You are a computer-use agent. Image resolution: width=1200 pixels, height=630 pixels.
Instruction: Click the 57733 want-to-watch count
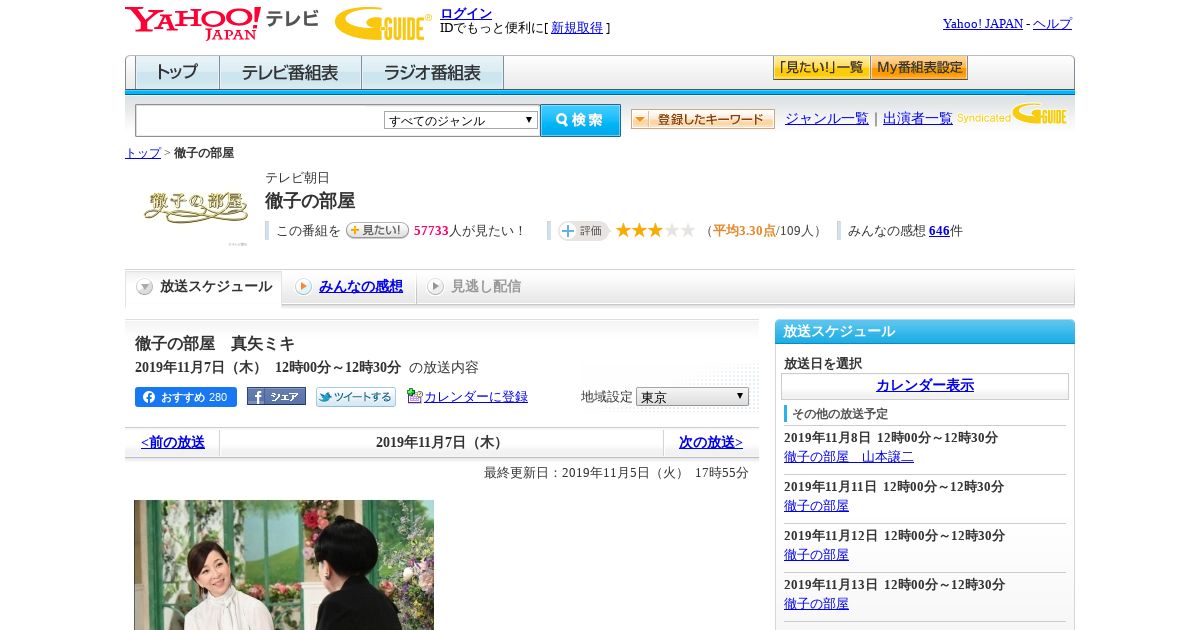[x=431, y=231]
